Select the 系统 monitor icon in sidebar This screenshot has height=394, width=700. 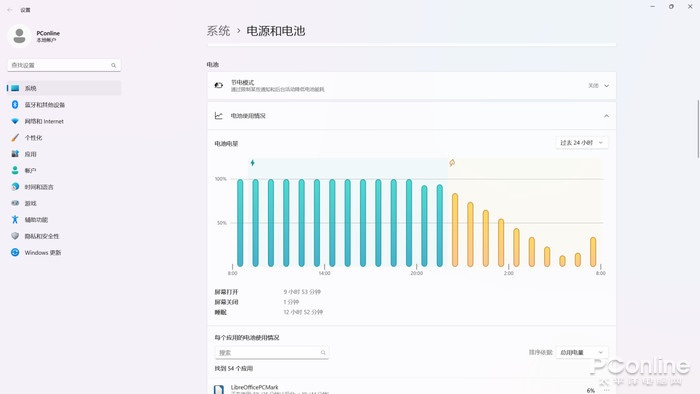pos(15,88)
